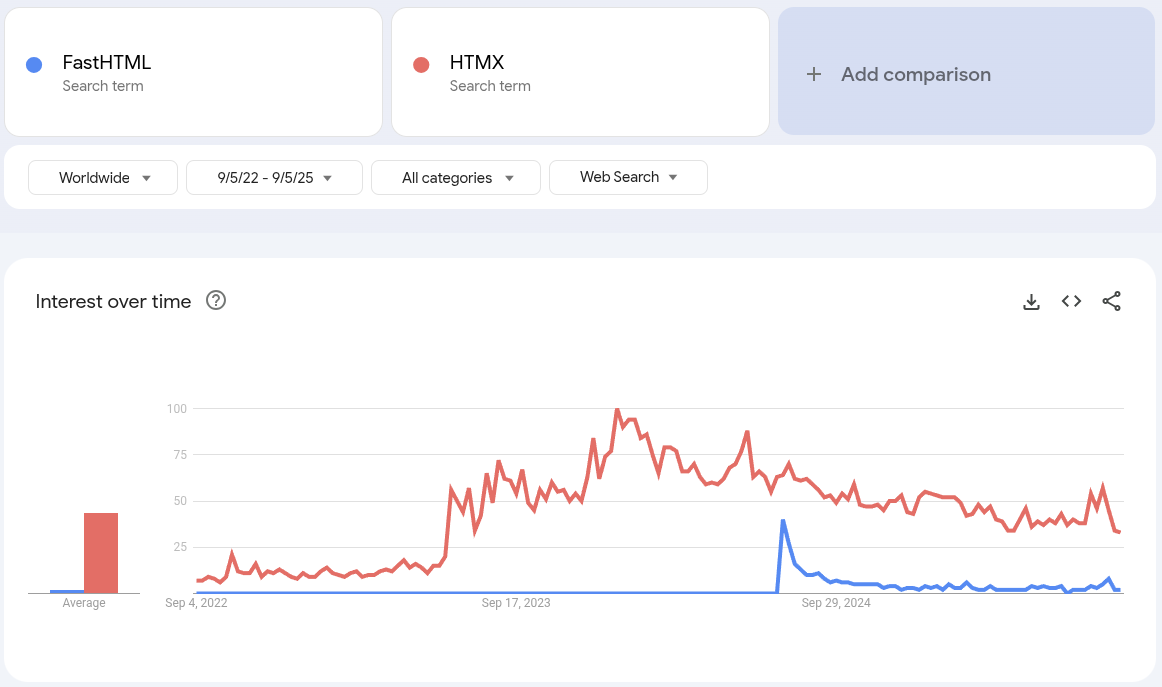Screen dimensions: 1162x687
Task: Click the plus icon in Add comparison
Action: tap(814, 74)
